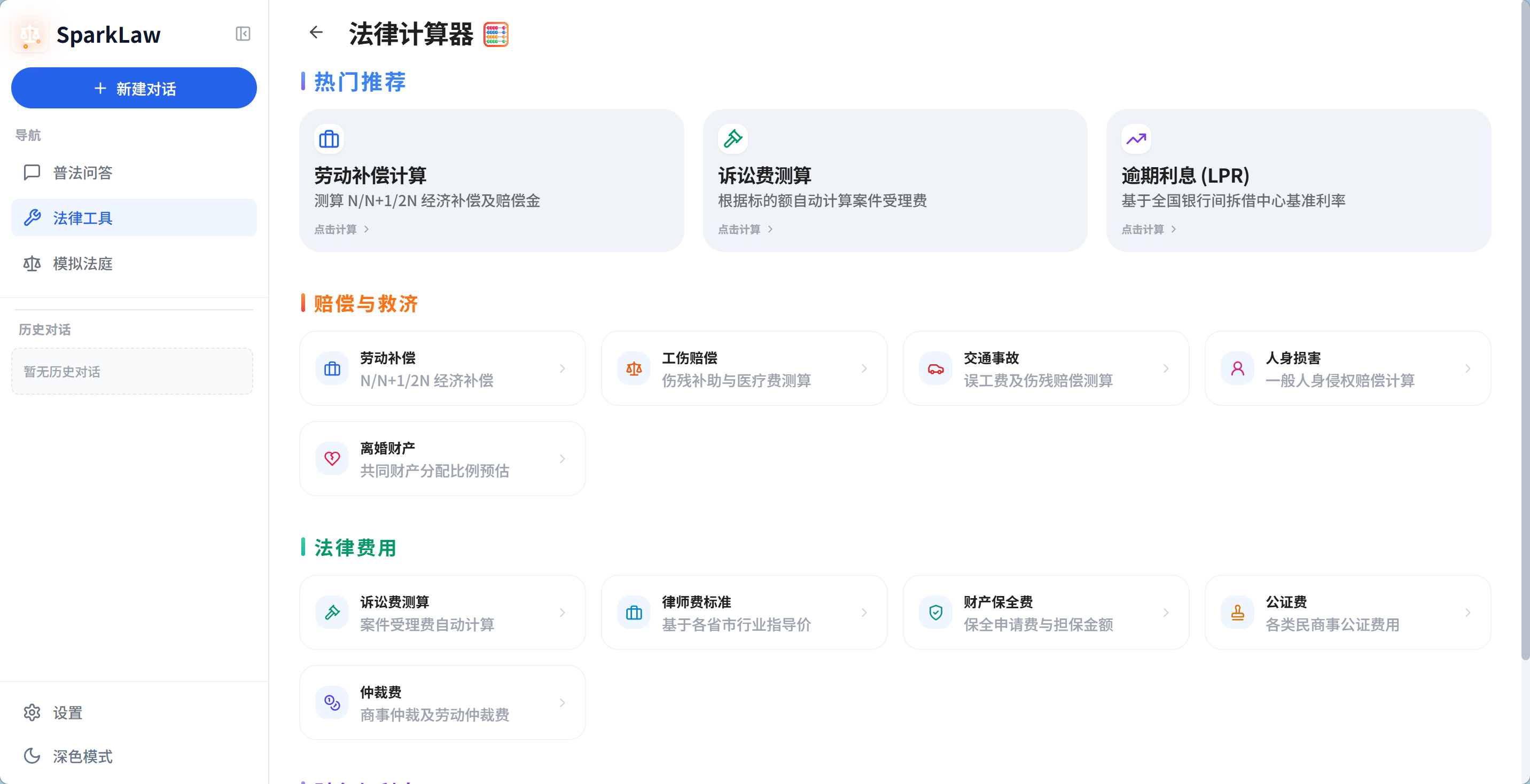
Task: Click the person icon of 人身损害
Action: tap(1237, 369)
